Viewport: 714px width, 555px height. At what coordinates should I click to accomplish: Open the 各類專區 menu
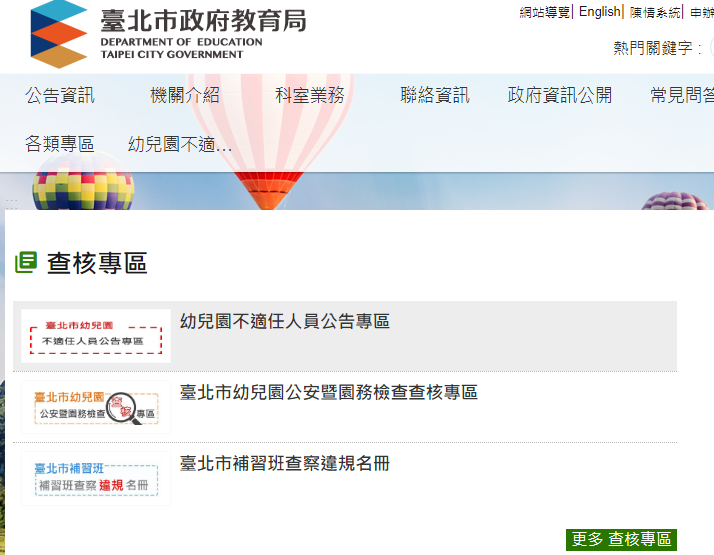pos(60,145)
